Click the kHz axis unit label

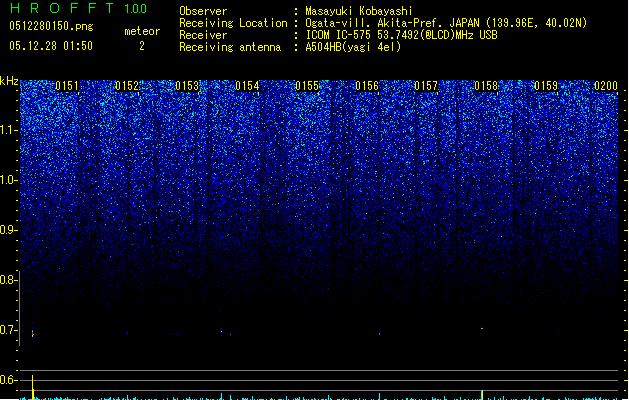(9, 81)
